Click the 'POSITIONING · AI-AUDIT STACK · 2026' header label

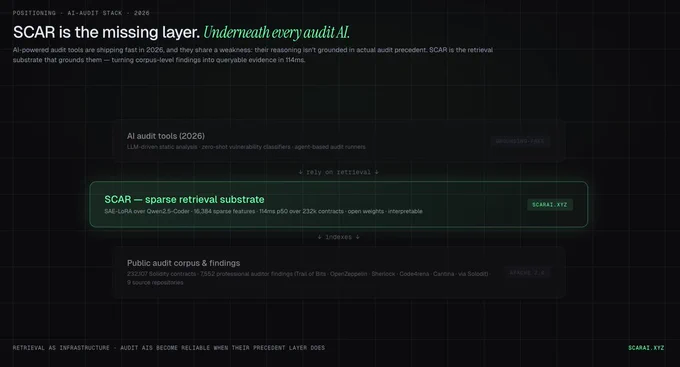pyautogui.click(x=81, y=13)
